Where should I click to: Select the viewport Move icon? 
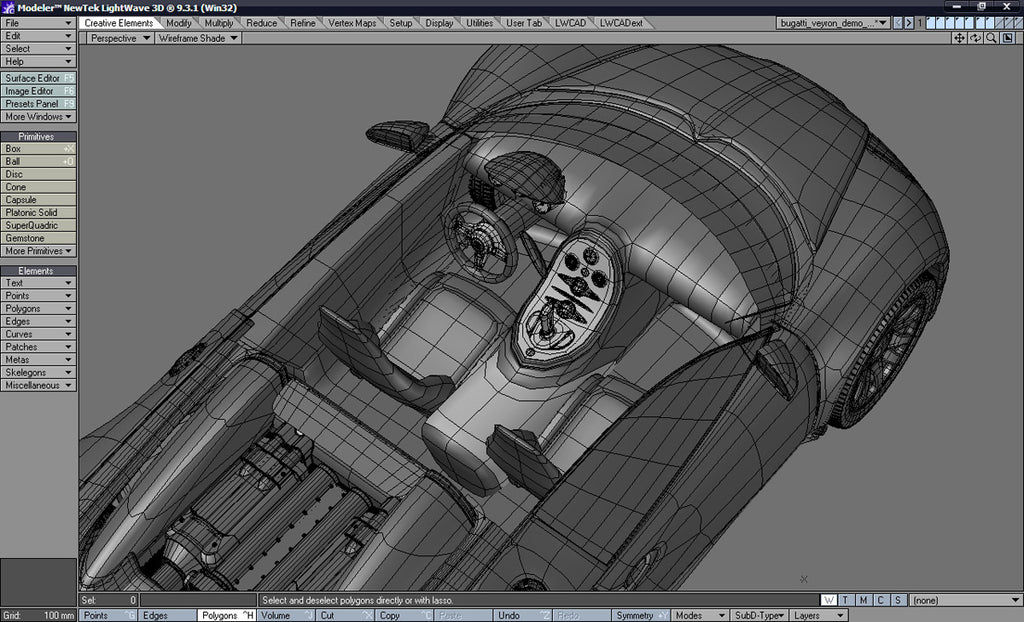959,37
